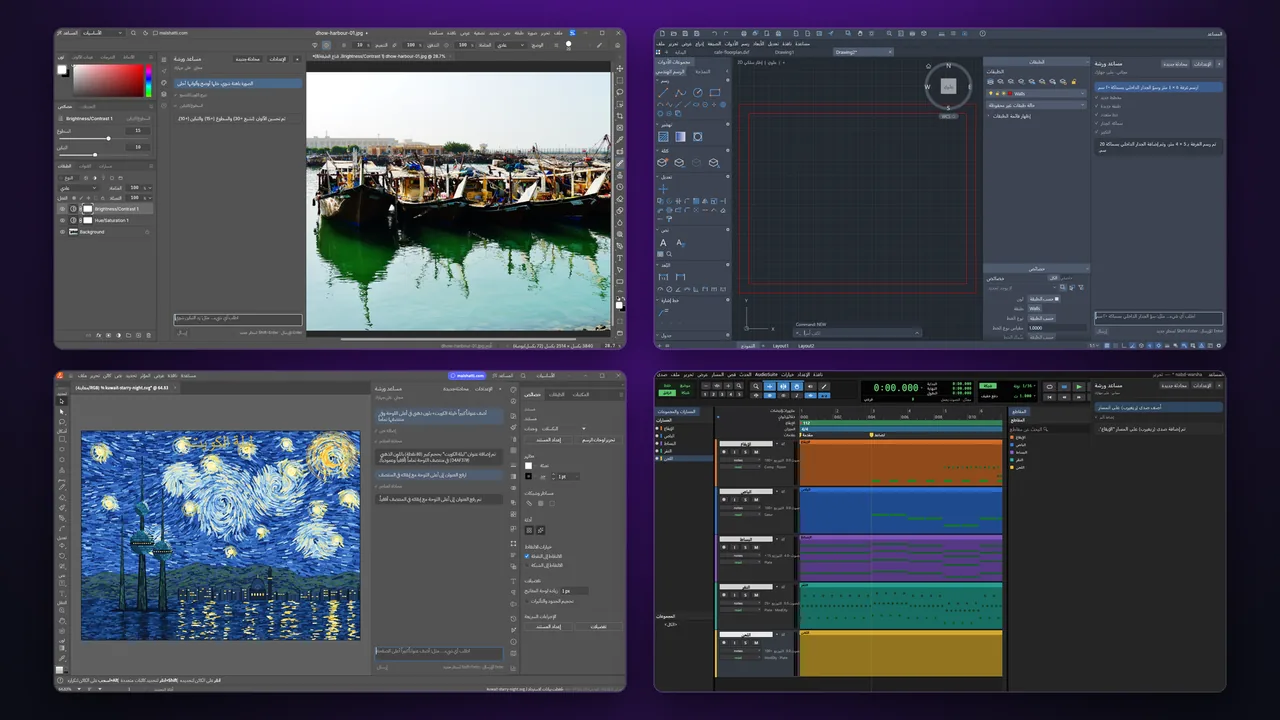This screenshot has width=1280, height=720.
Task: Click the lock icon on the Background layer
Action: tap(148, 231)
